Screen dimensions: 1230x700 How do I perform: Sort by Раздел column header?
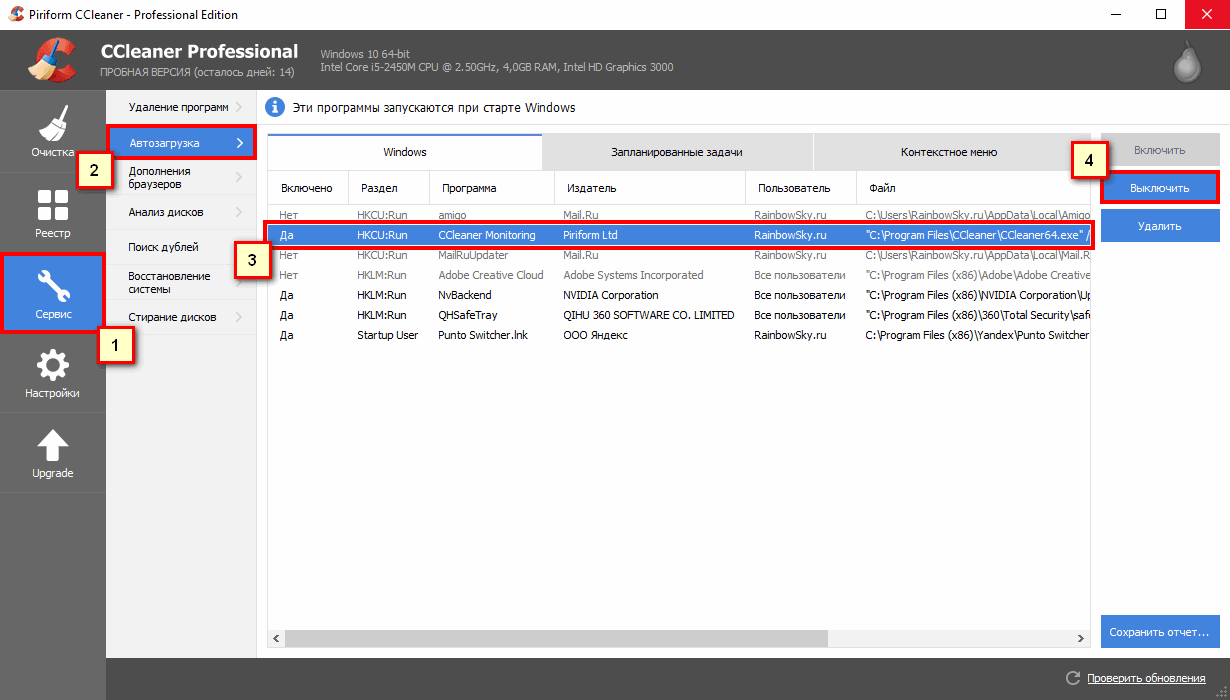pos(388,188)
